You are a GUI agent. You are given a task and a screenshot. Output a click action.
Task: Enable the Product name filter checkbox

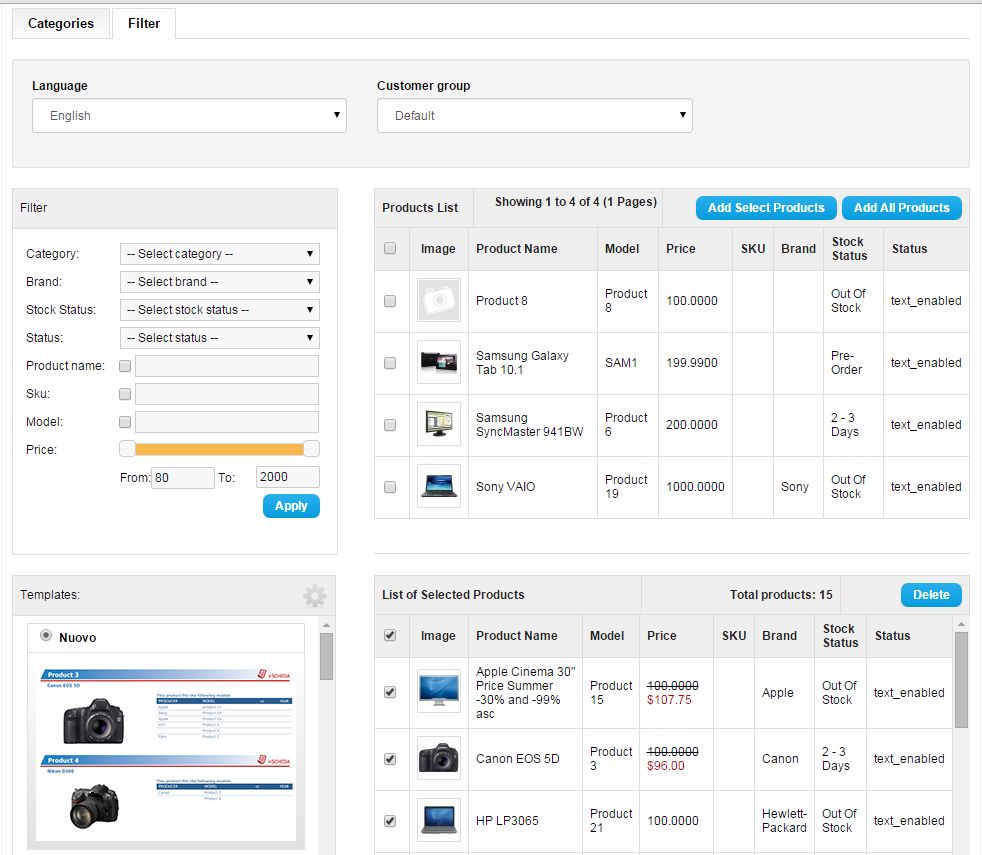coord(125,366)
